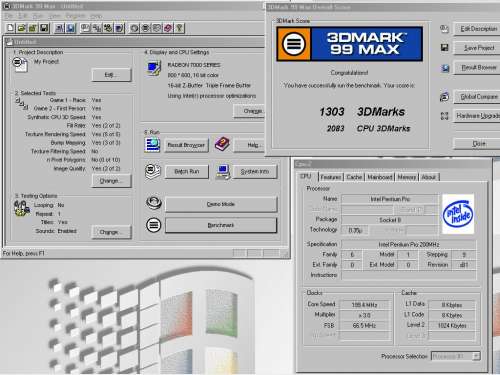Click the icon left of Demo Mode
Viewport: 500px width, 375px height.
154,203
